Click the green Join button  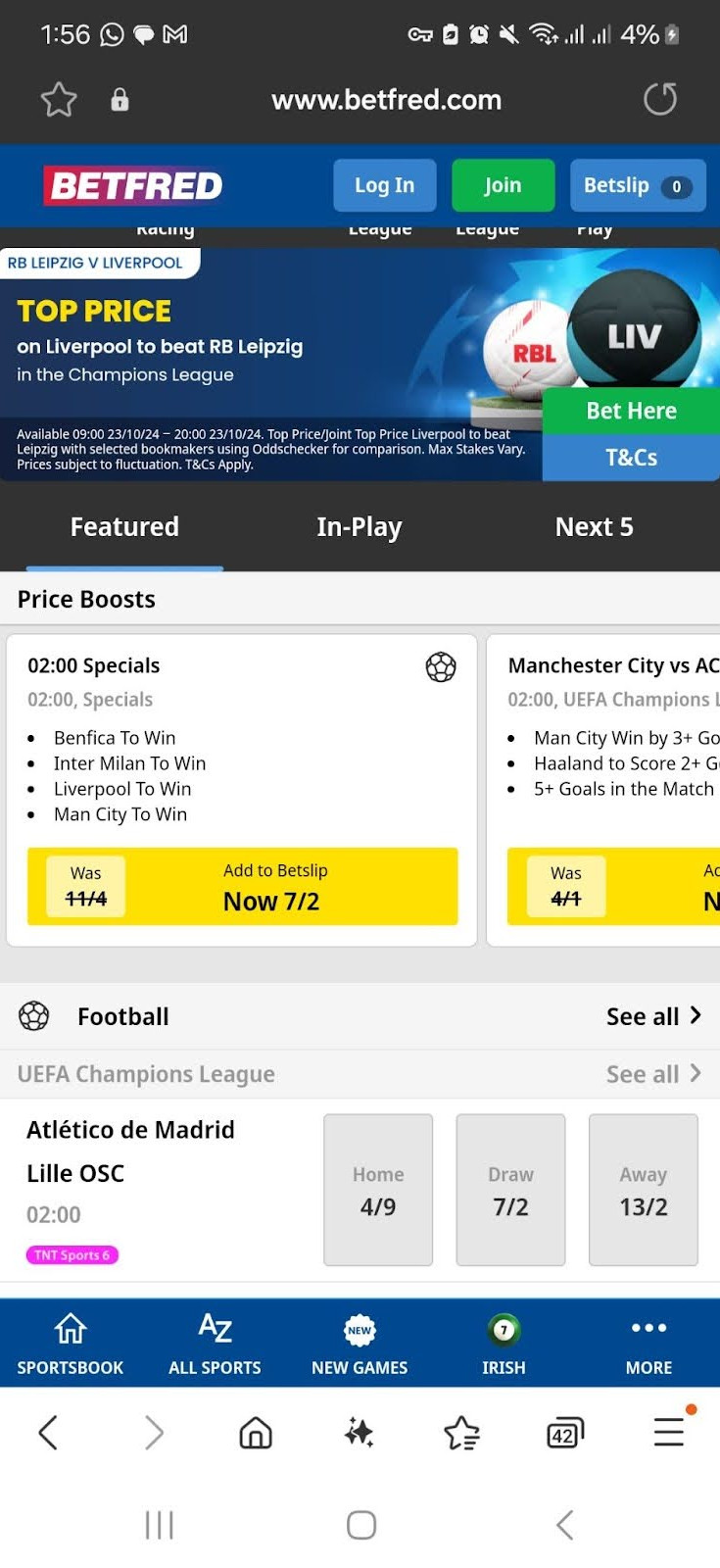503,185
